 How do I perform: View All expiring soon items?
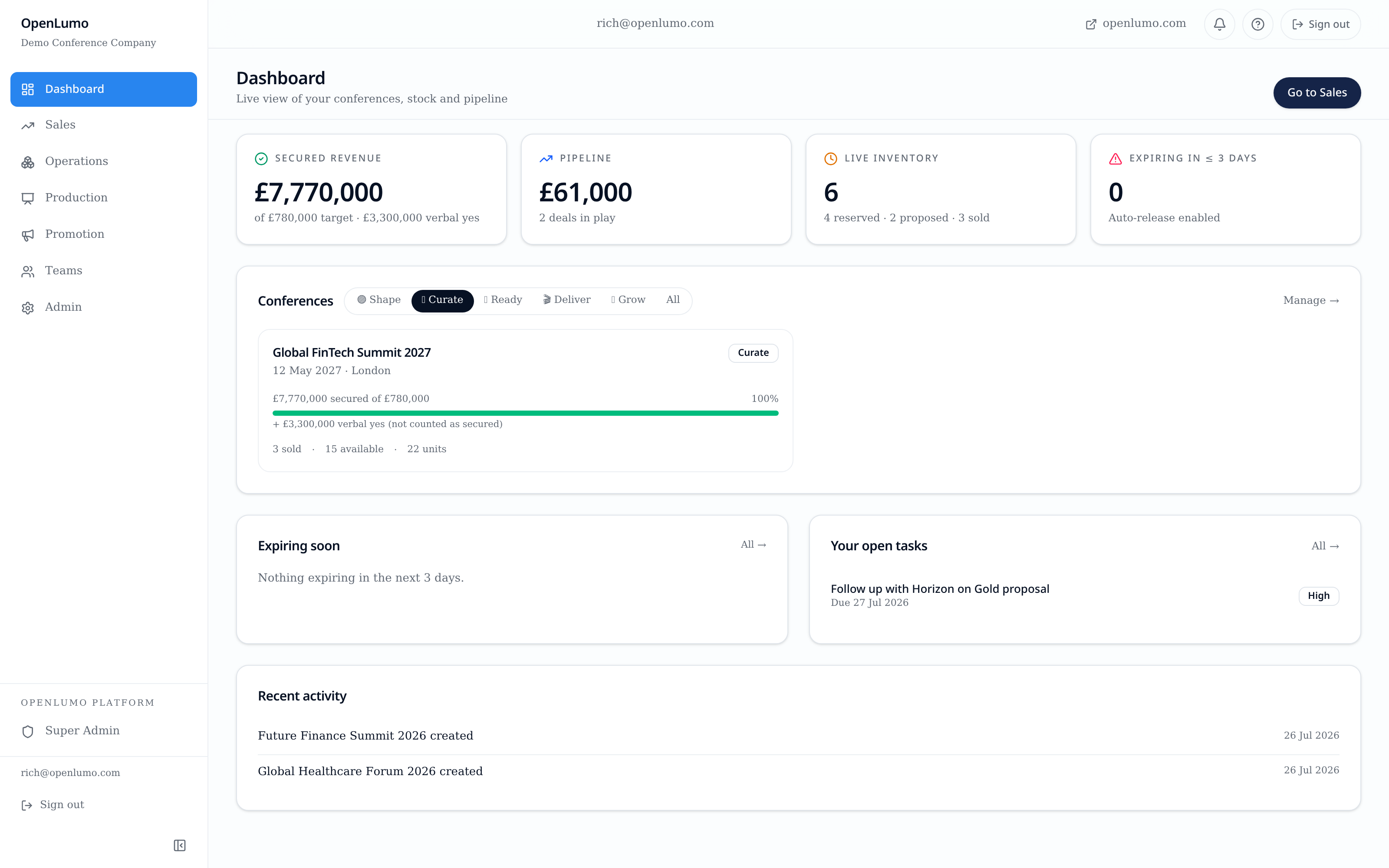coord(753,545)
